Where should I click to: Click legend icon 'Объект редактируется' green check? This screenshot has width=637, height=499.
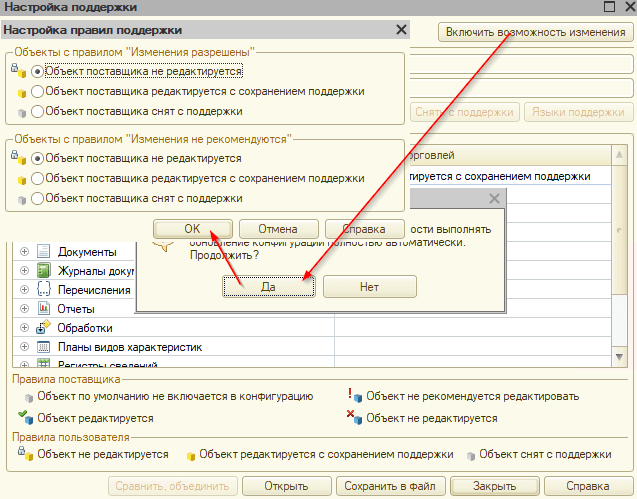point(25,417)
